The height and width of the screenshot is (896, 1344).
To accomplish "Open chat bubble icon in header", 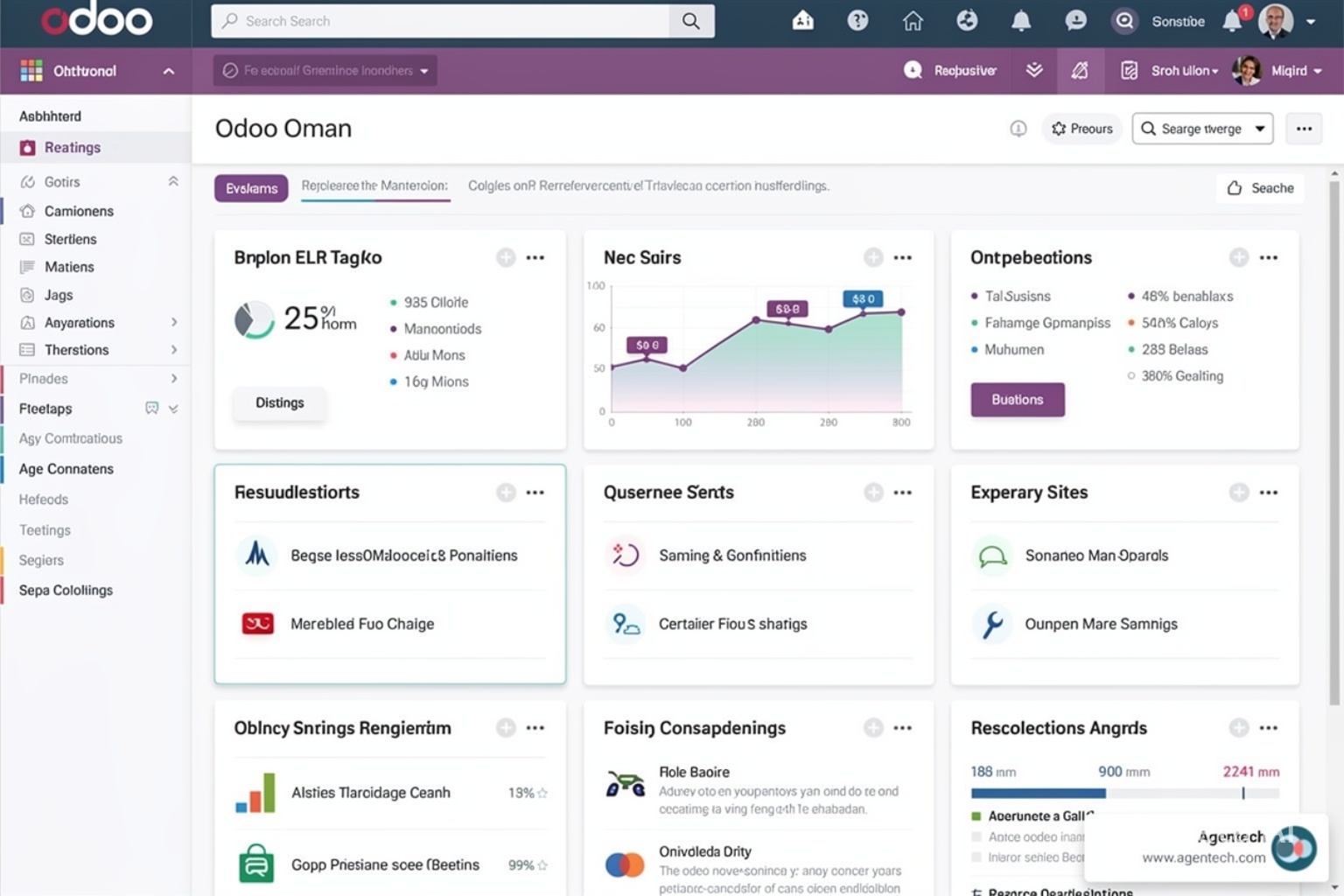I will point(1075,21).
